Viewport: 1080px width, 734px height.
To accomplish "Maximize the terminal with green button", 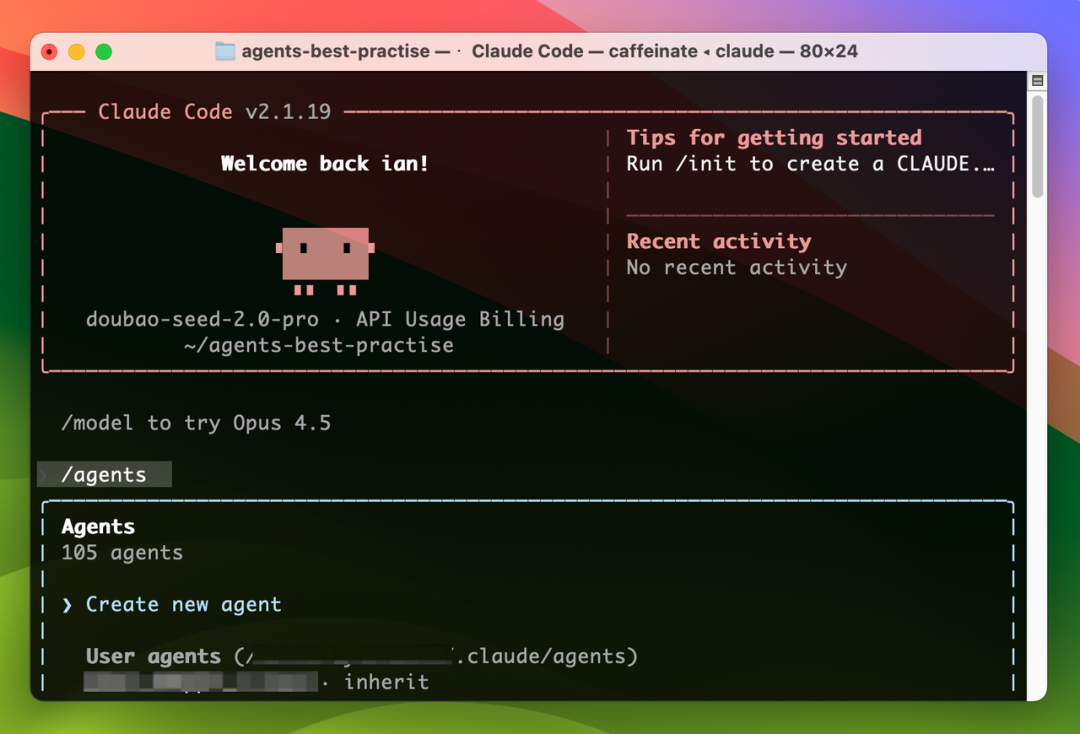I will tap(104, 52).
